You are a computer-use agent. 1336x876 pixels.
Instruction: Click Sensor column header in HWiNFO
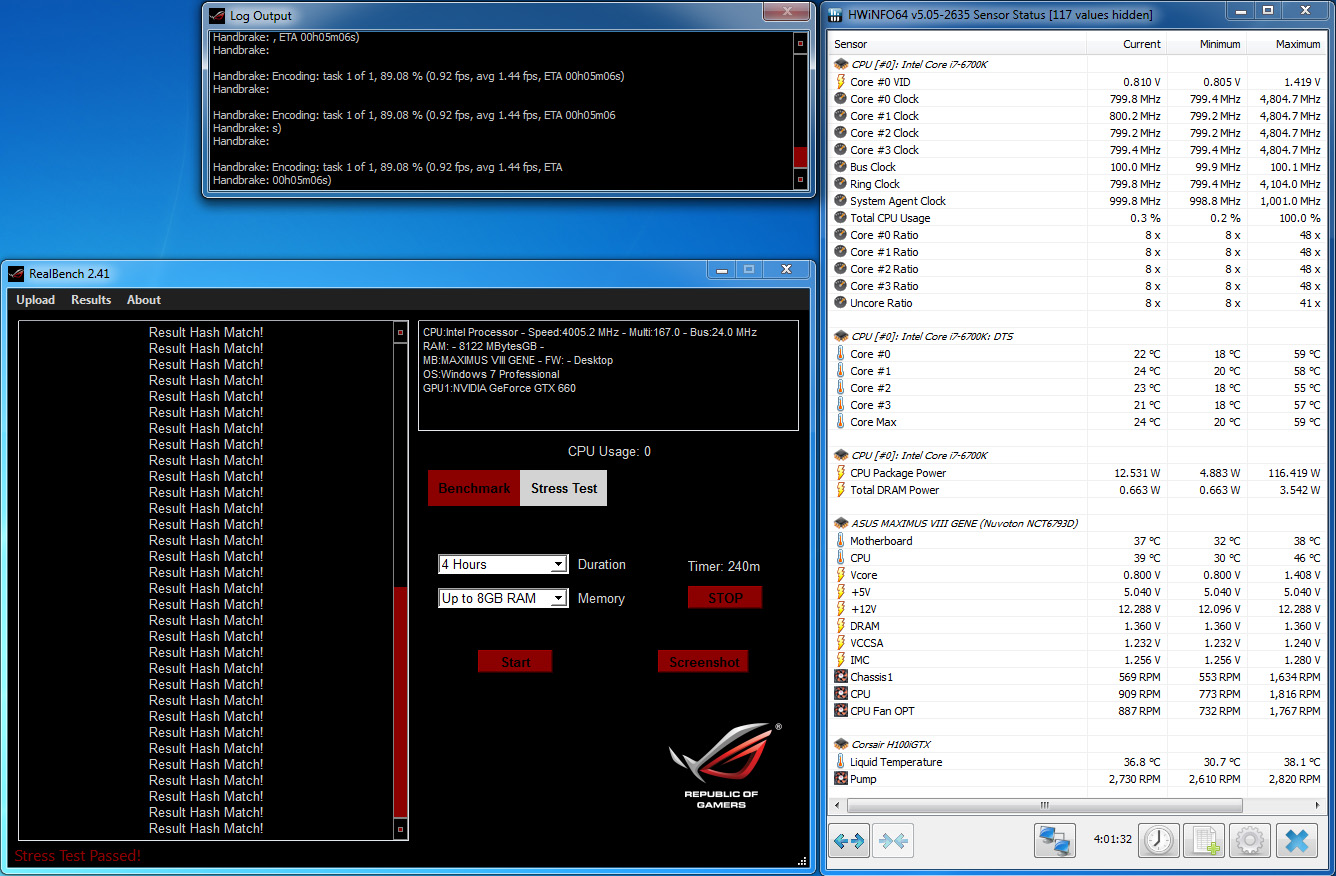pyautogui.click(x=958, y=44)
